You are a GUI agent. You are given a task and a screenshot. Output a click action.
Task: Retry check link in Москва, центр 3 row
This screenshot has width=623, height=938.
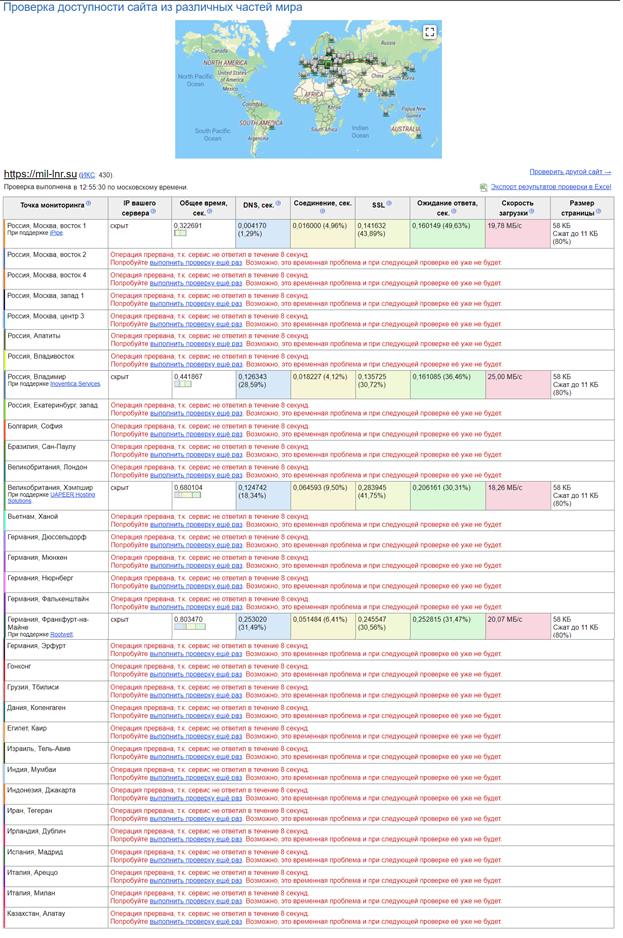tap(196, 324)
